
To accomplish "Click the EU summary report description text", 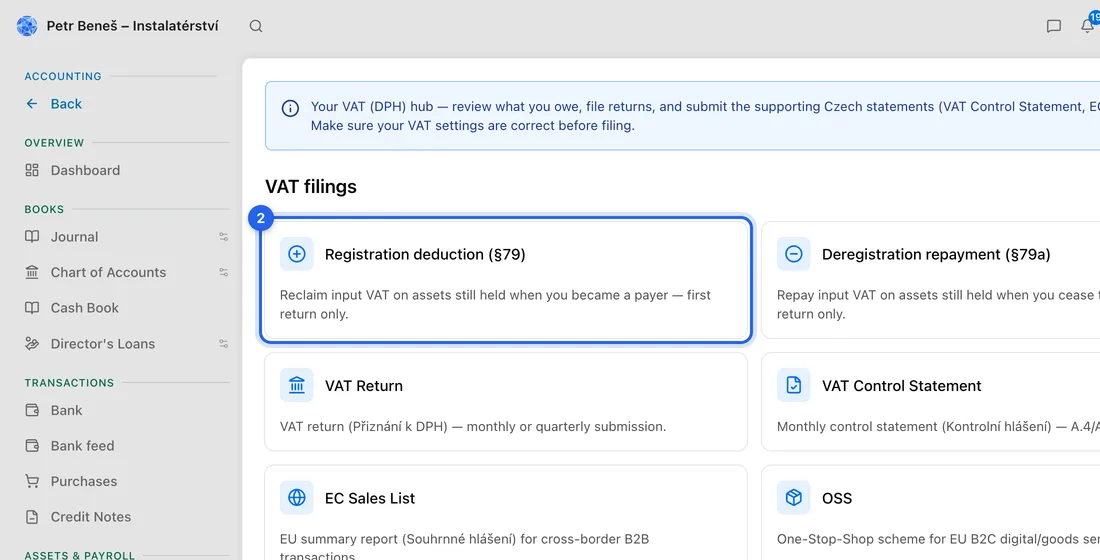I will pyautogui.click(x=464, y=547).
